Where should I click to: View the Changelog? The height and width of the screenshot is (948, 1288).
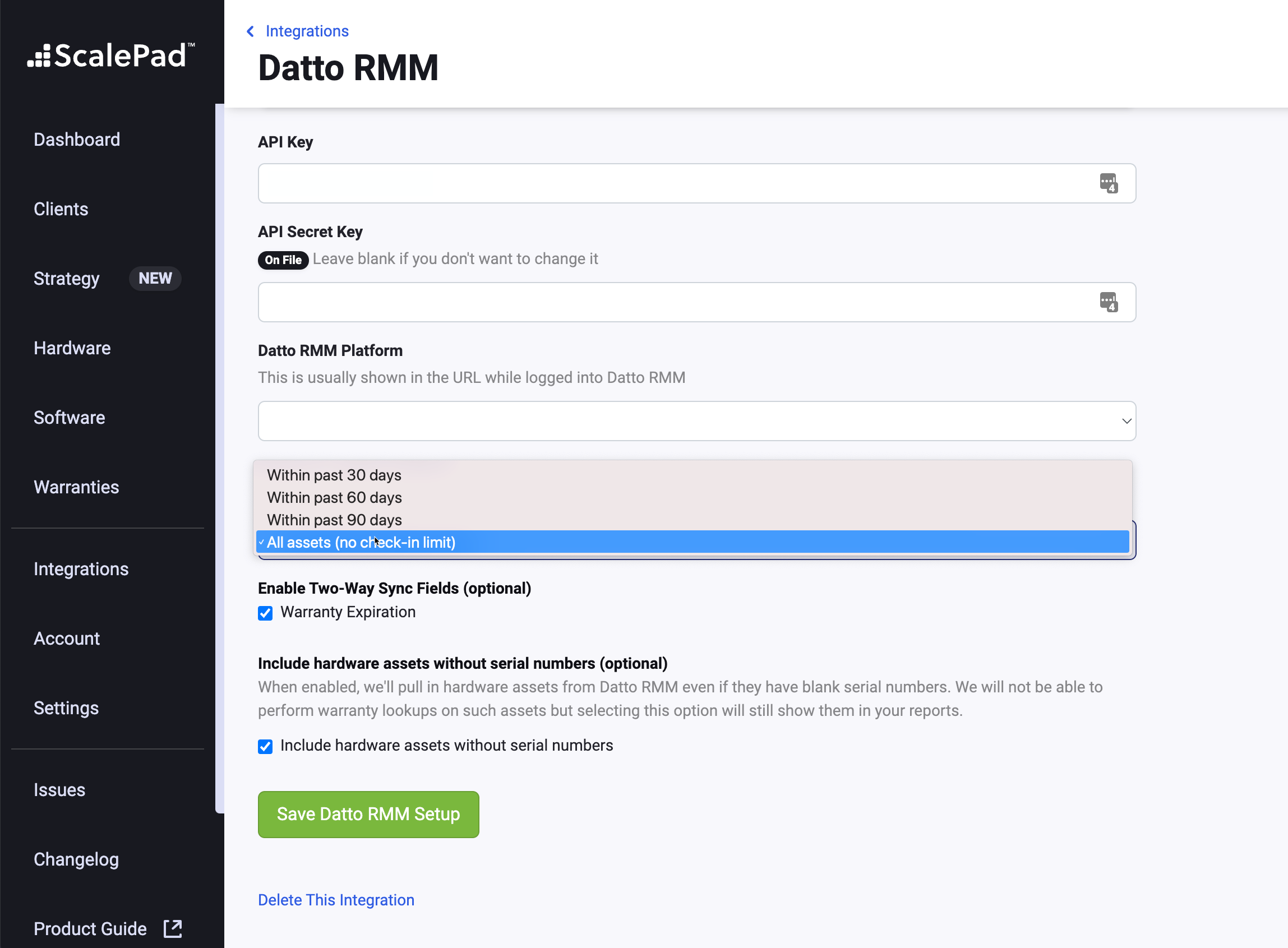click(76, 859)
